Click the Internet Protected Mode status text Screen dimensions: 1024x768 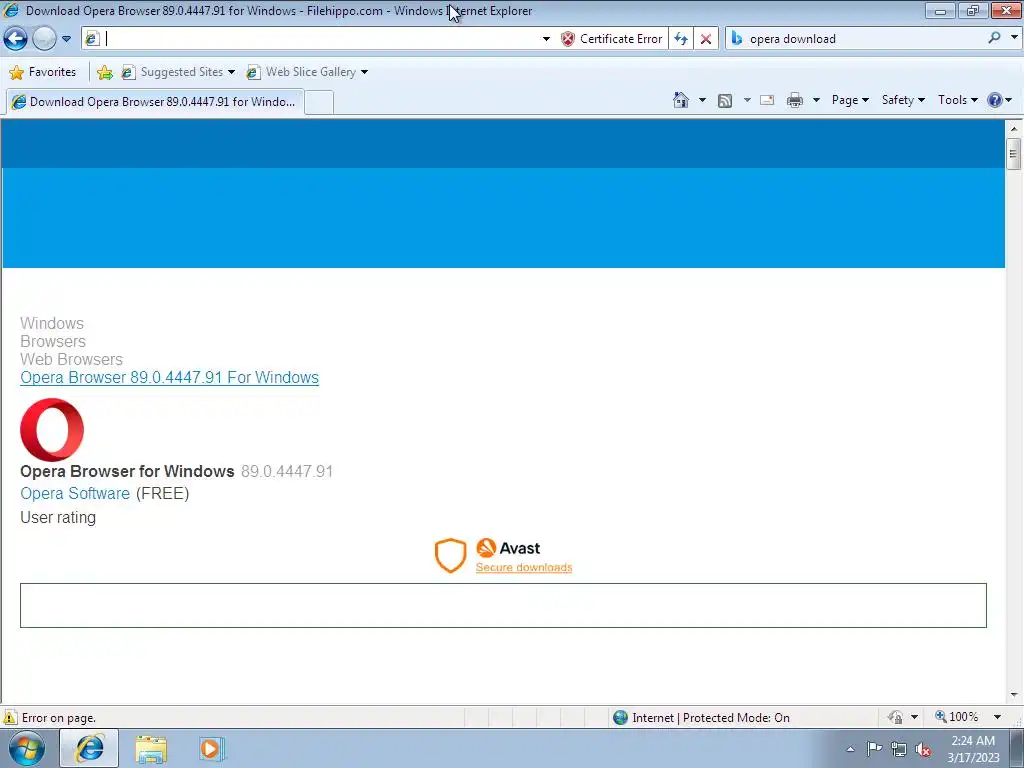coord(711,718)
